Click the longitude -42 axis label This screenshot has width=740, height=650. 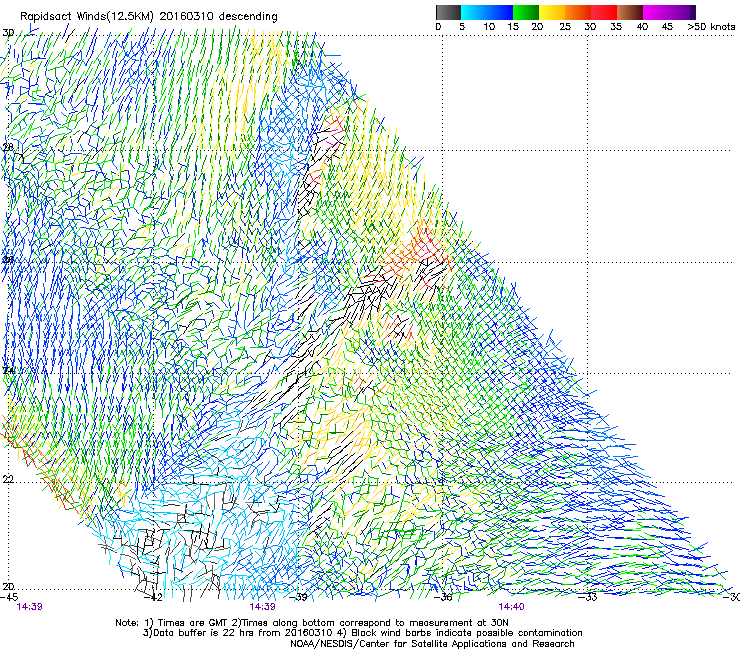[153, 597]
